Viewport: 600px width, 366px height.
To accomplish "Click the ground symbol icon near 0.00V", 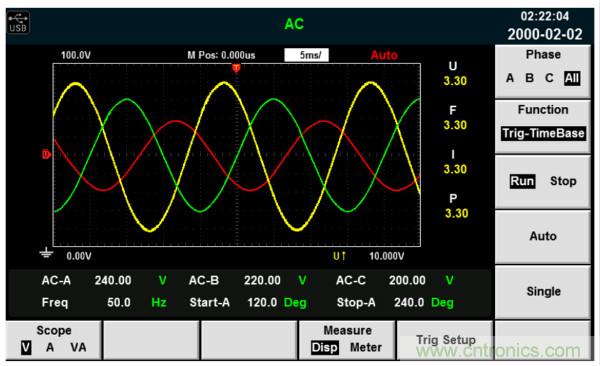I will (46, 253).
